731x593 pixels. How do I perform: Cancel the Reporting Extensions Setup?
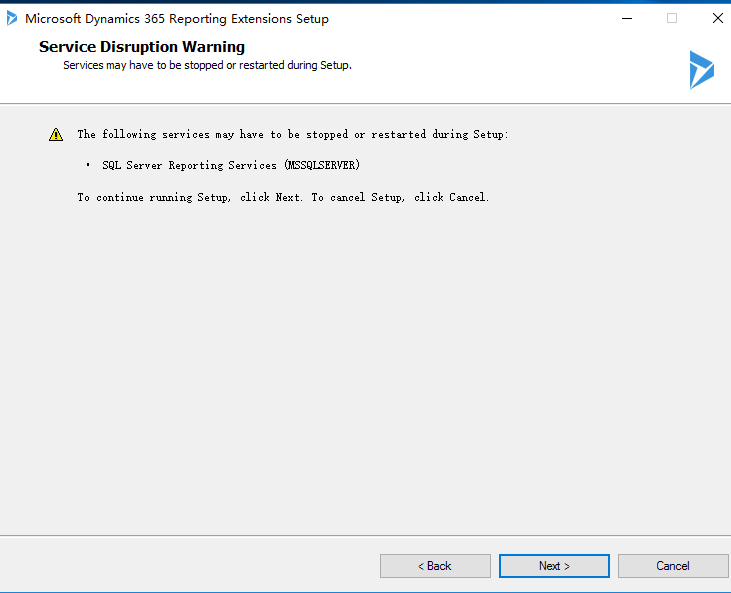[x=673, y=565]
